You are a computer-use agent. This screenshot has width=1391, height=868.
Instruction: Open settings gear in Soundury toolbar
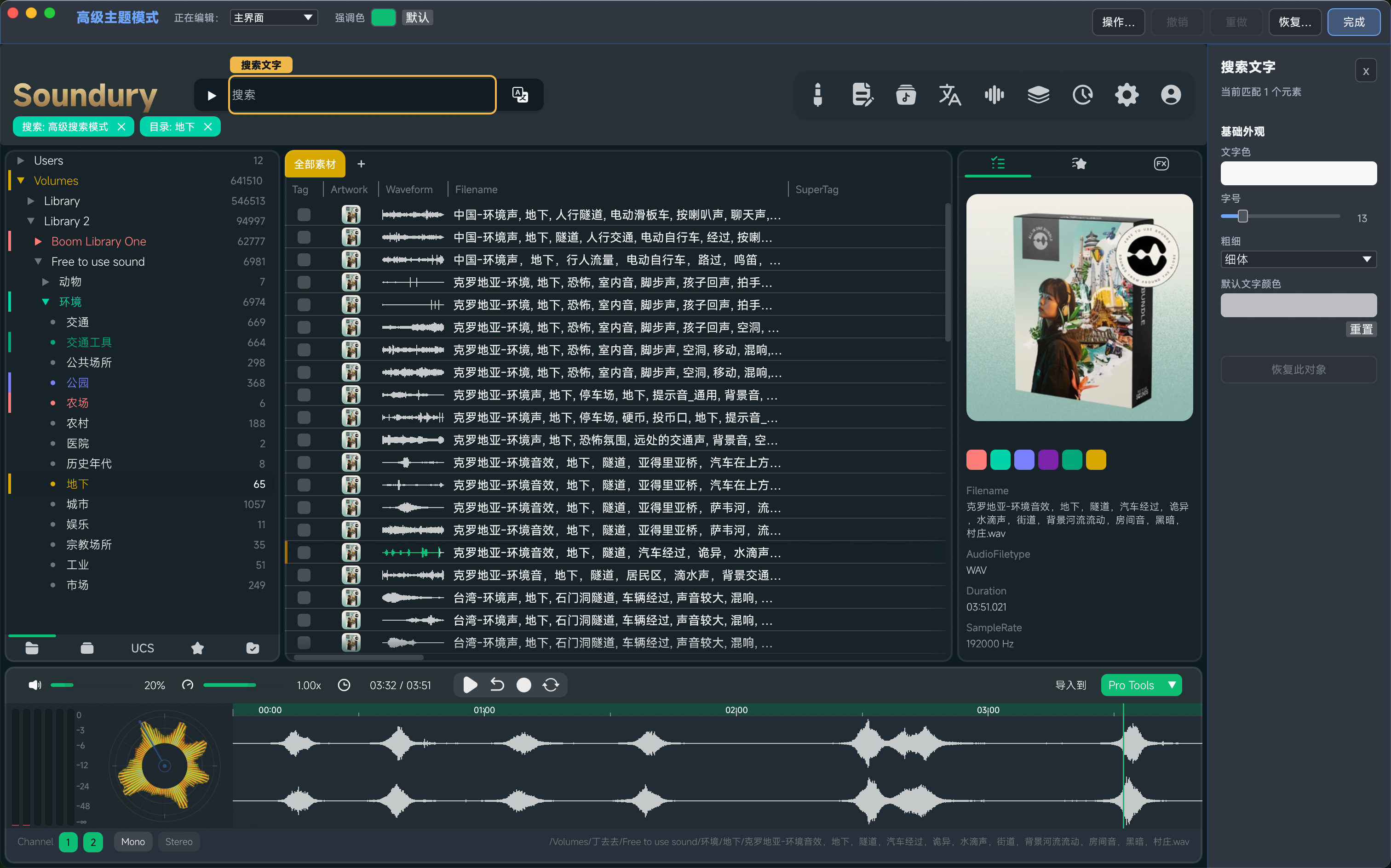1126,95
